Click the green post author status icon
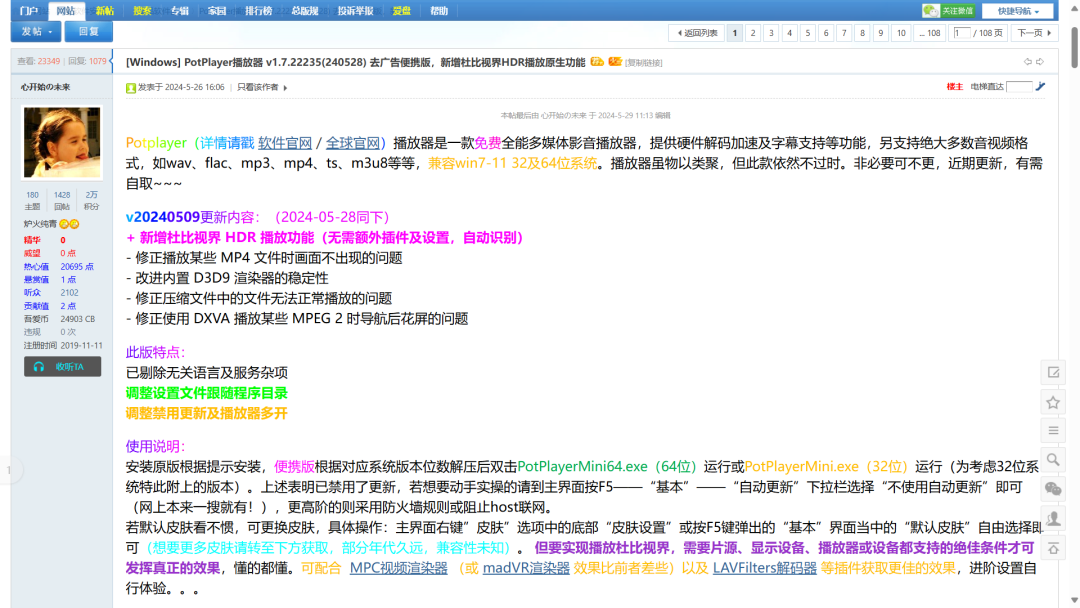This screenshot has height=608, width=1080. click(130, 87)
